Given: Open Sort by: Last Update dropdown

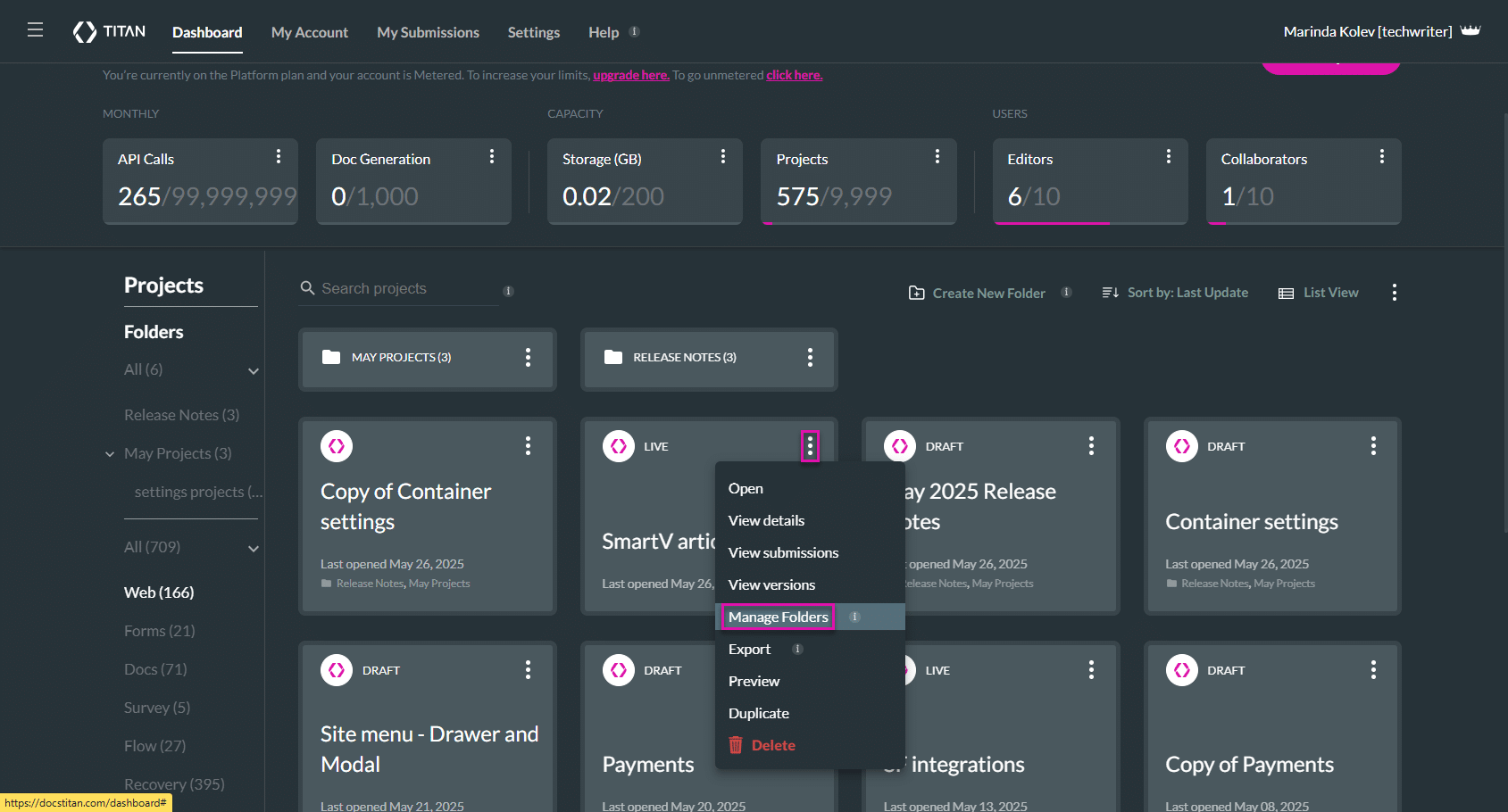Looking at the screenshot, I should (x=1175, y=293).
